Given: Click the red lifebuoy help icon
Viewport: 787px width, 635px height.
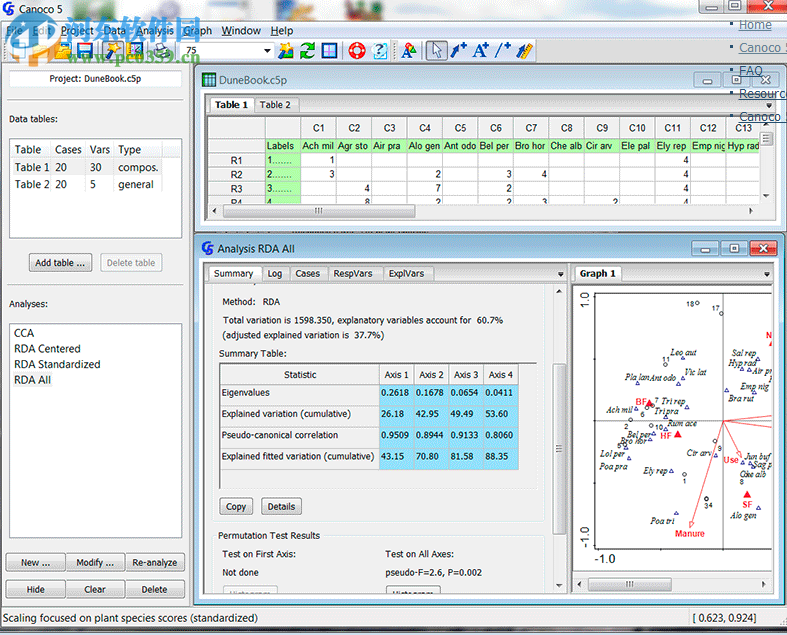Looking at the screenshot, I should (356, 51).
